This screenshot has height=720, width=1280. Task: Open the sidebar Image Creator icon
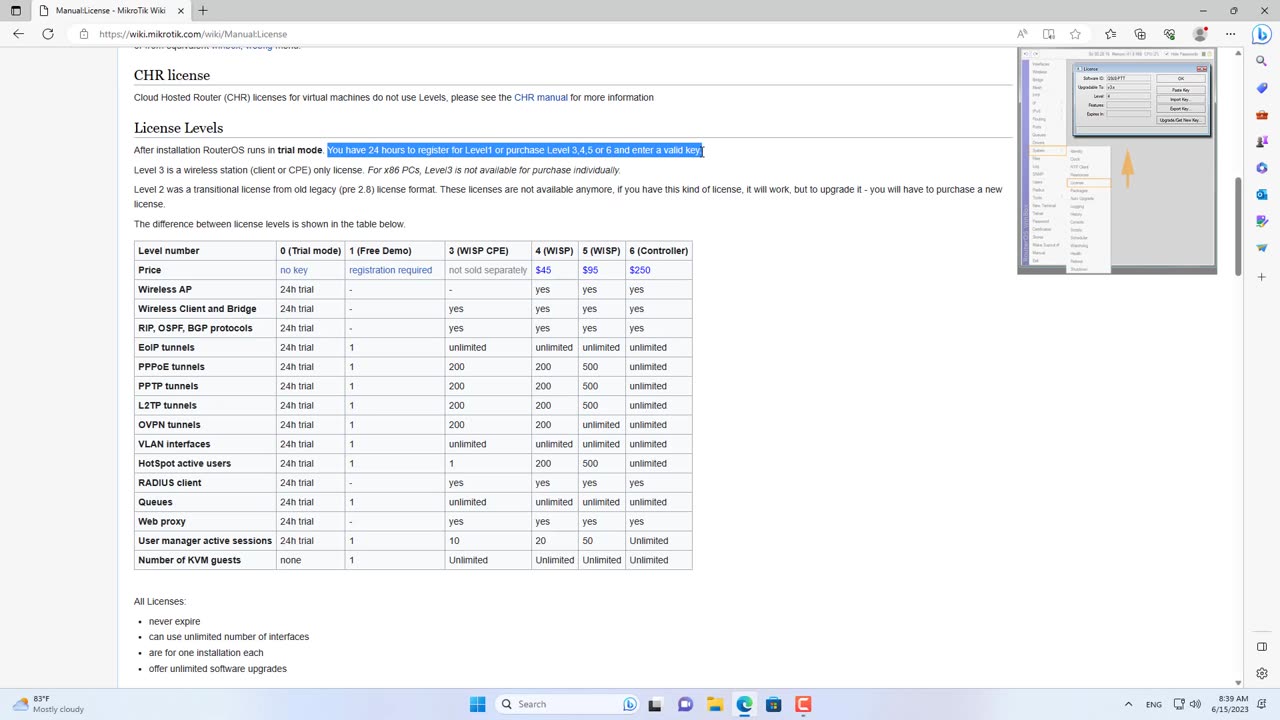point(1262,221)
